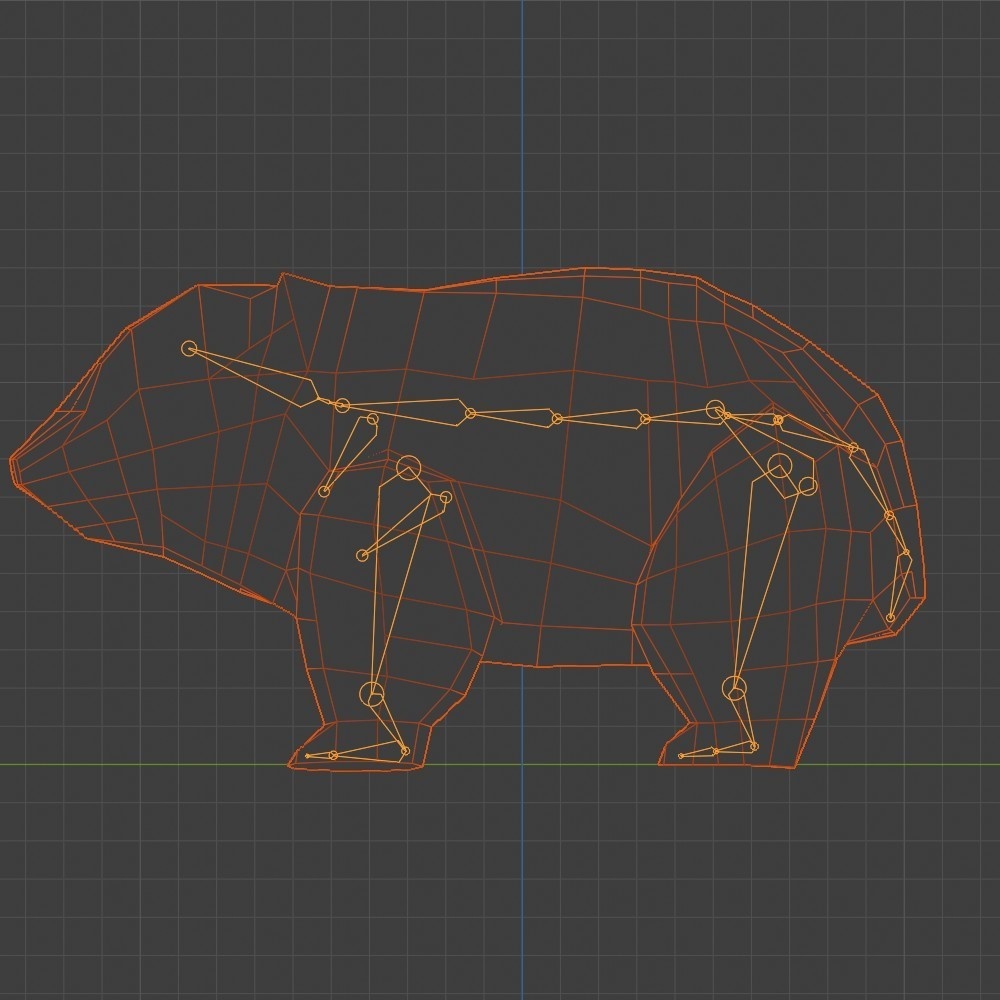Click the rear foot heel joint circle

click(x=754, y=746)
